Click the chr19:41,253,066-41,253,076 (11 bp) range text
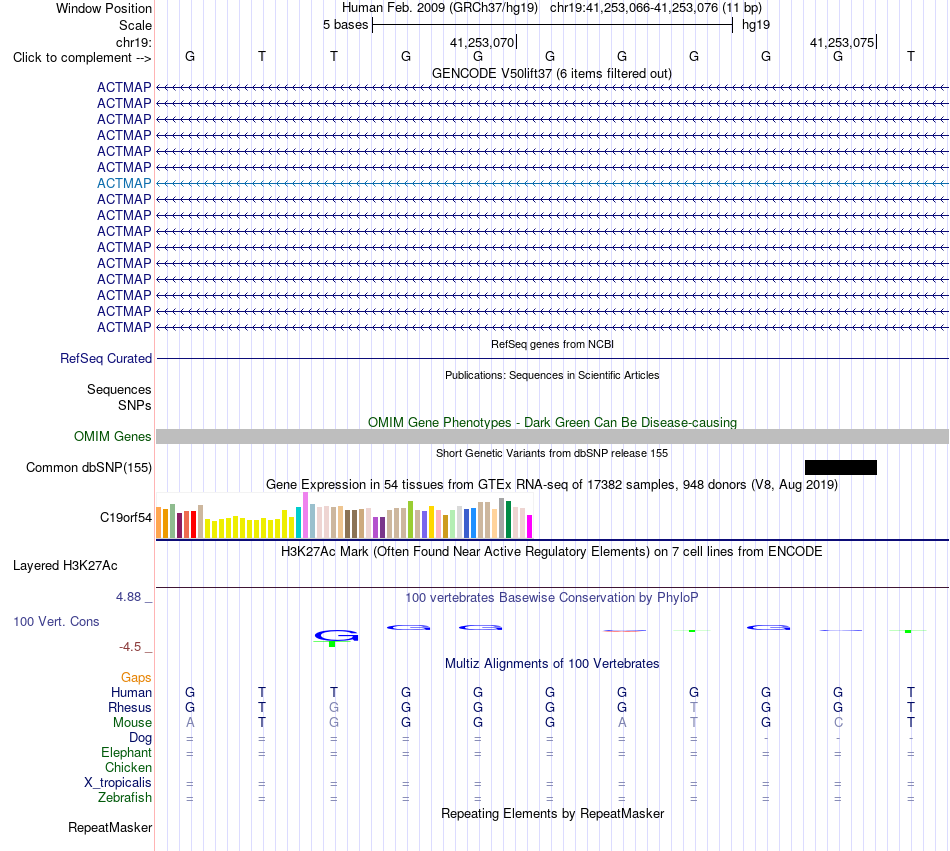The width and height of the screenshot is (950, 851). pyautogui.click(x=656, y=8)
